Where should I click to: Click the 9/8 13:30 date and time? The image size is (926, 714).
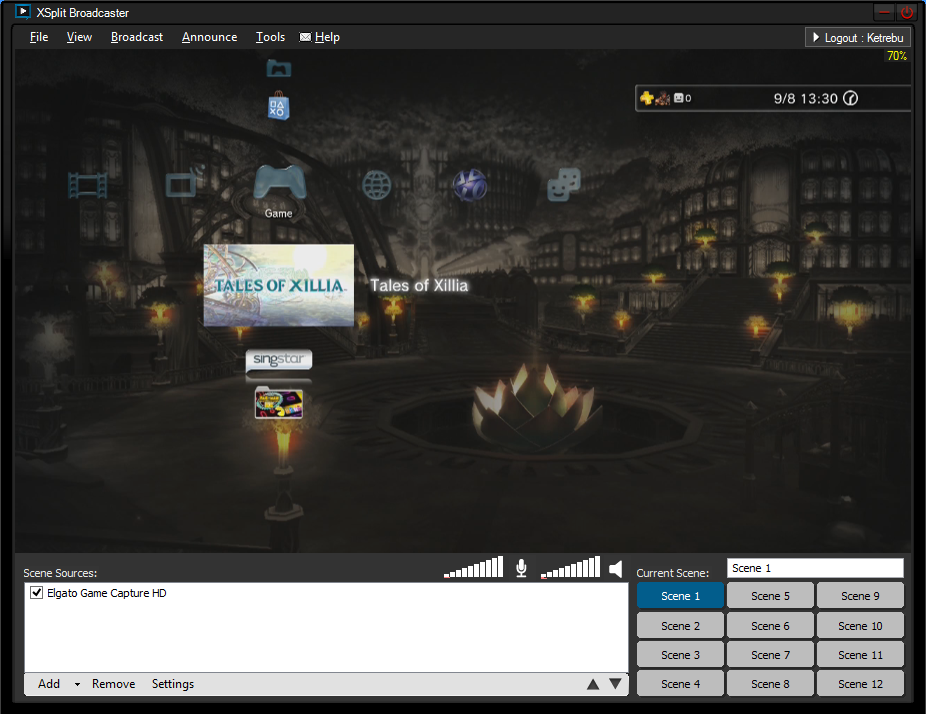806,99
